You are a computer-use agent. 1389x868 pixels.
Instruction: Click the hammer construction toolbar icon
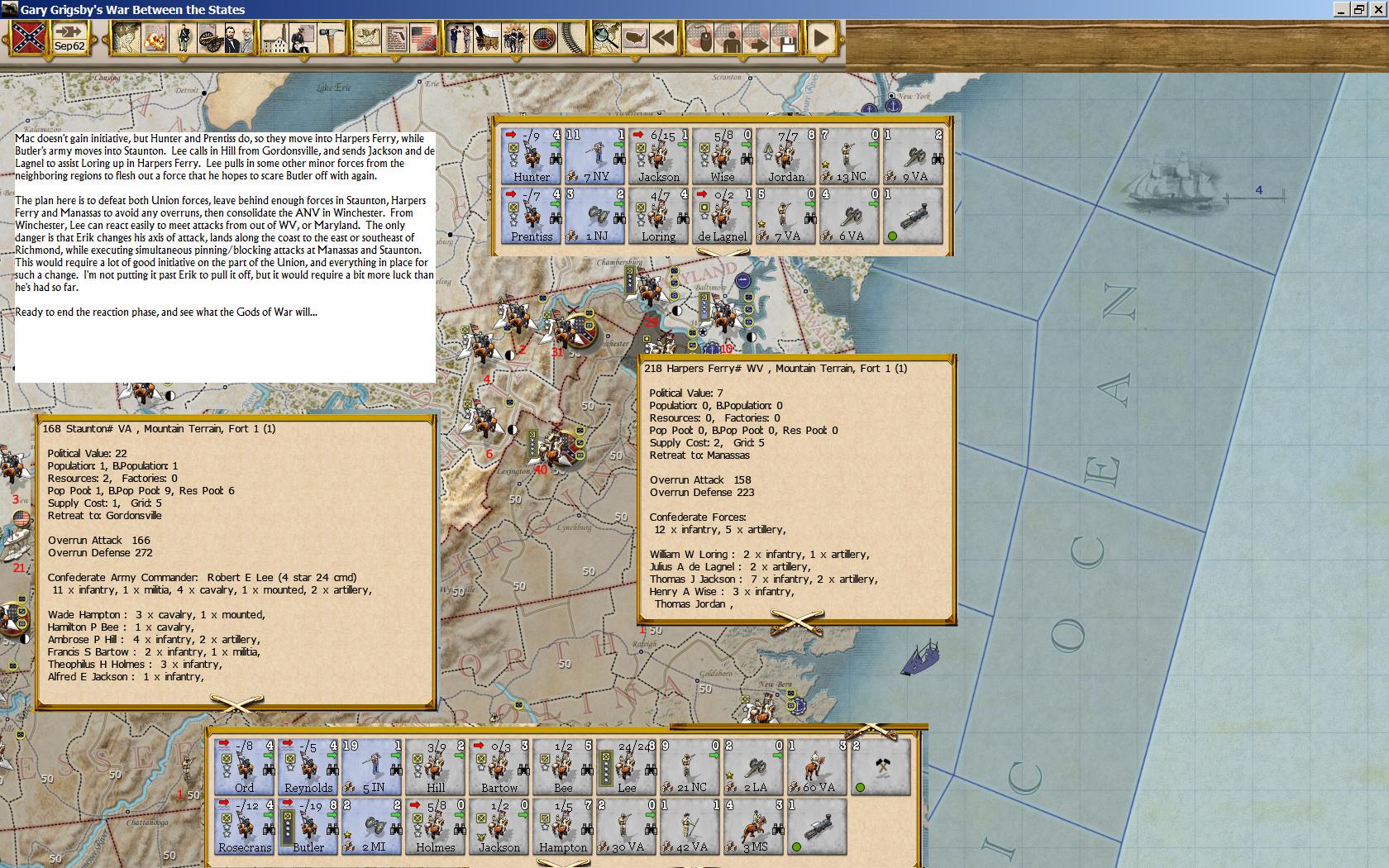tap(331, 38)
